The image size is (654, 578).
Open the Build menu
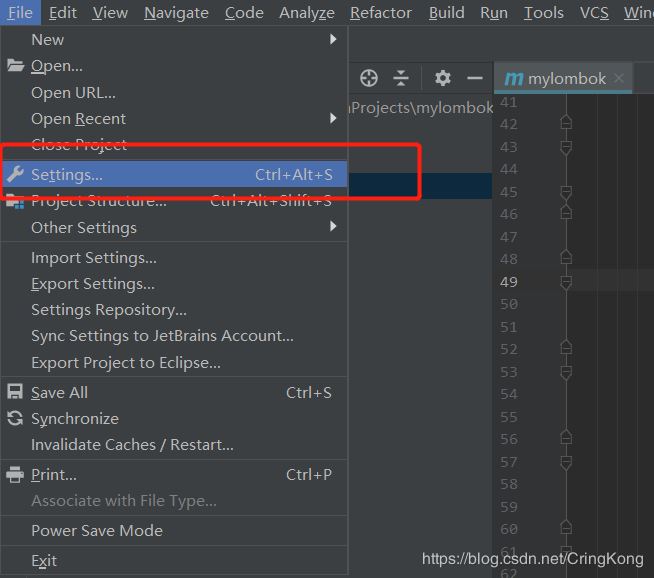[447, 13]
